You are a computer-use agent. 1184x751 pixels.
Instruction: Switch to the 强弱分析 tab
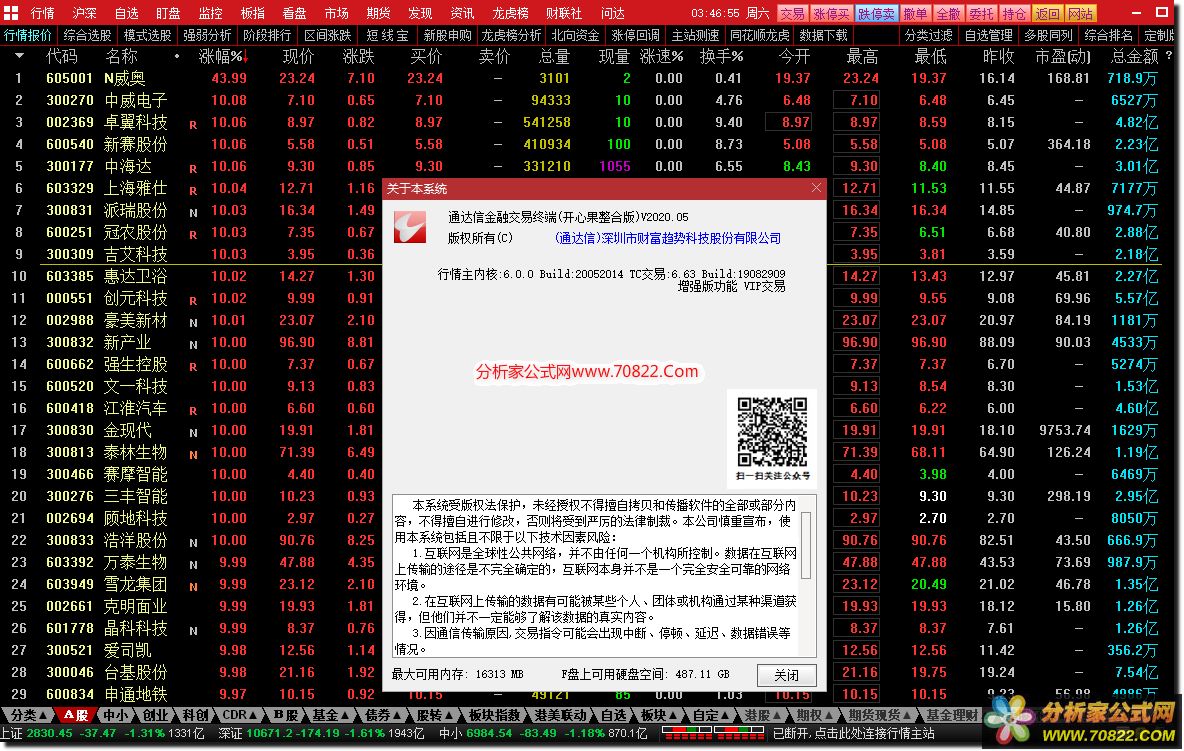point(207,35)
